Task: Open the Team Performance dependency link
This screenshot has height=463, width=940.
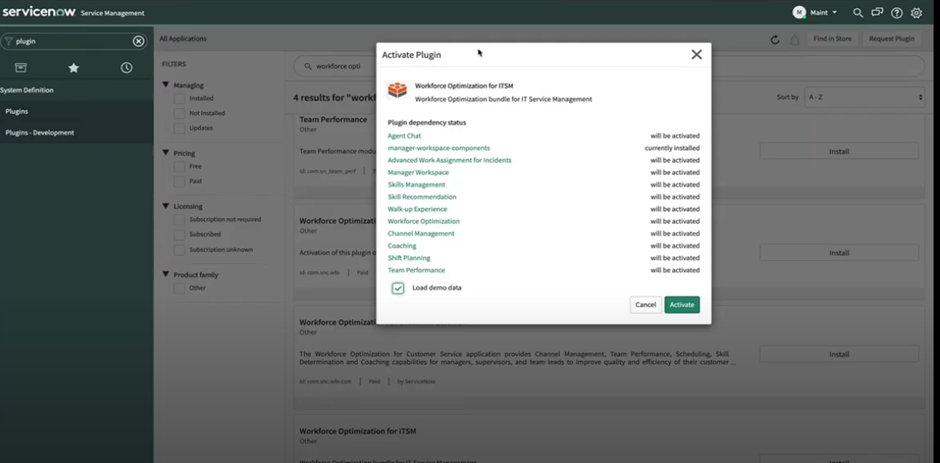Action: pos(416,270)
